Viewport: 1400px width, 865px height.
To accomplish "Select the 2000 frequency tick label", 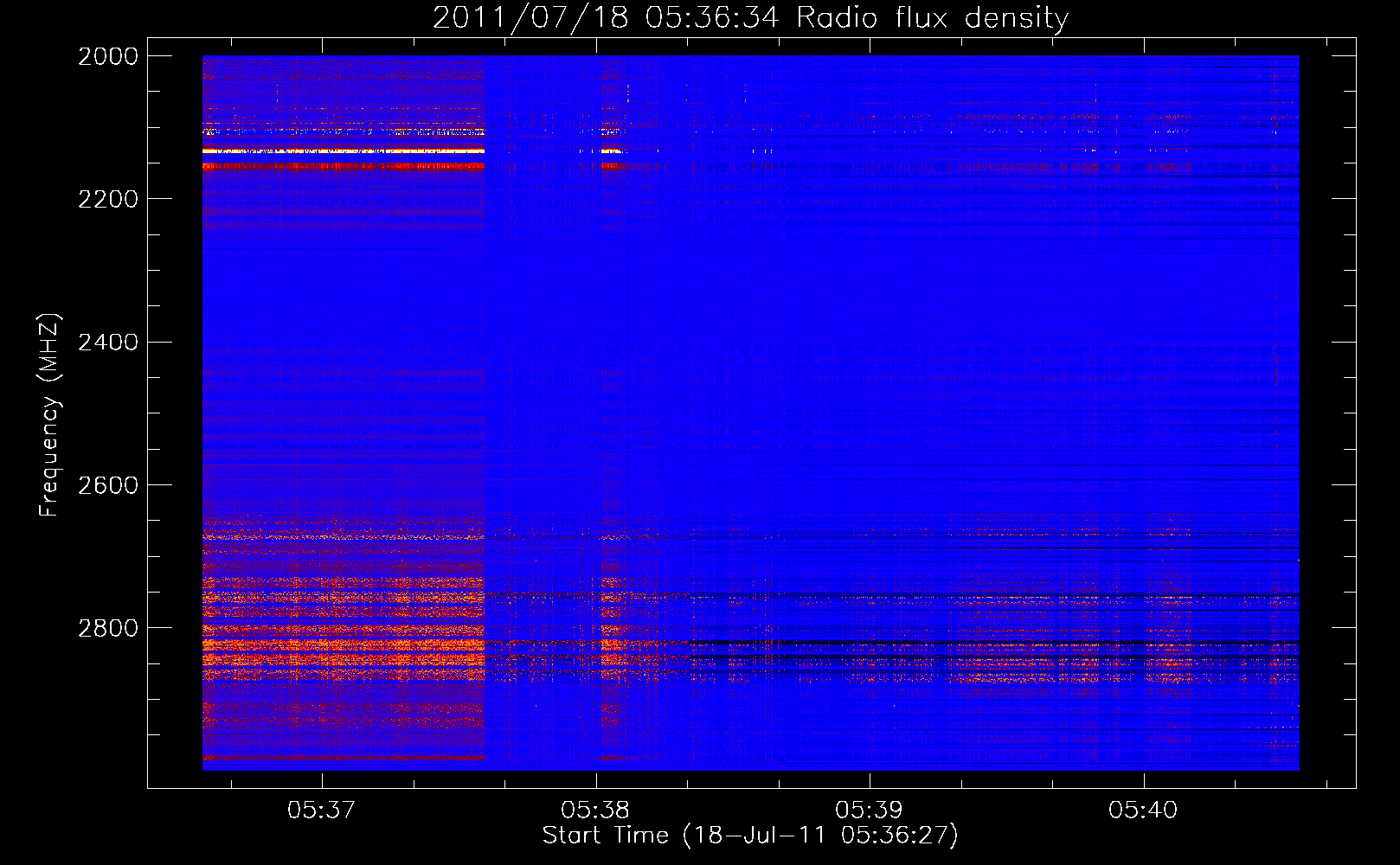I will click(x=108, y=56).
